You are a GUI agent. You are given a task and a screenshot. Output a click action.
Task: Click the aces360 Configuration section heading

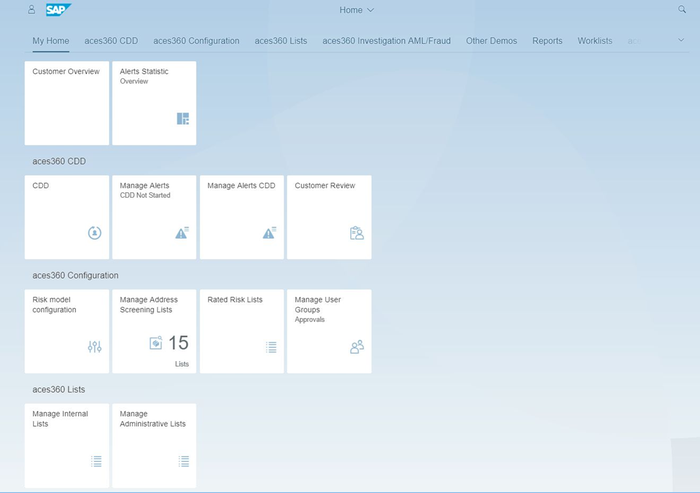(75, 276)
